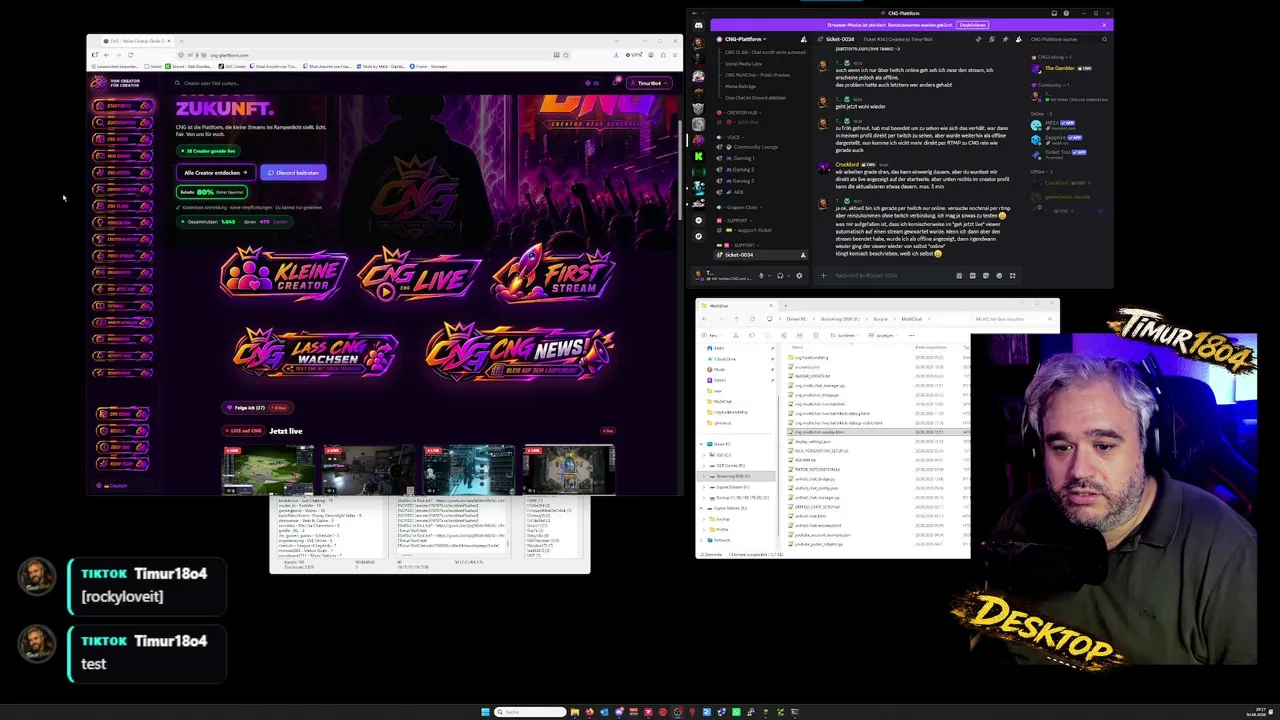Open microphone input options arrow in Discord
1280x720 pixels.
(770, 275)
